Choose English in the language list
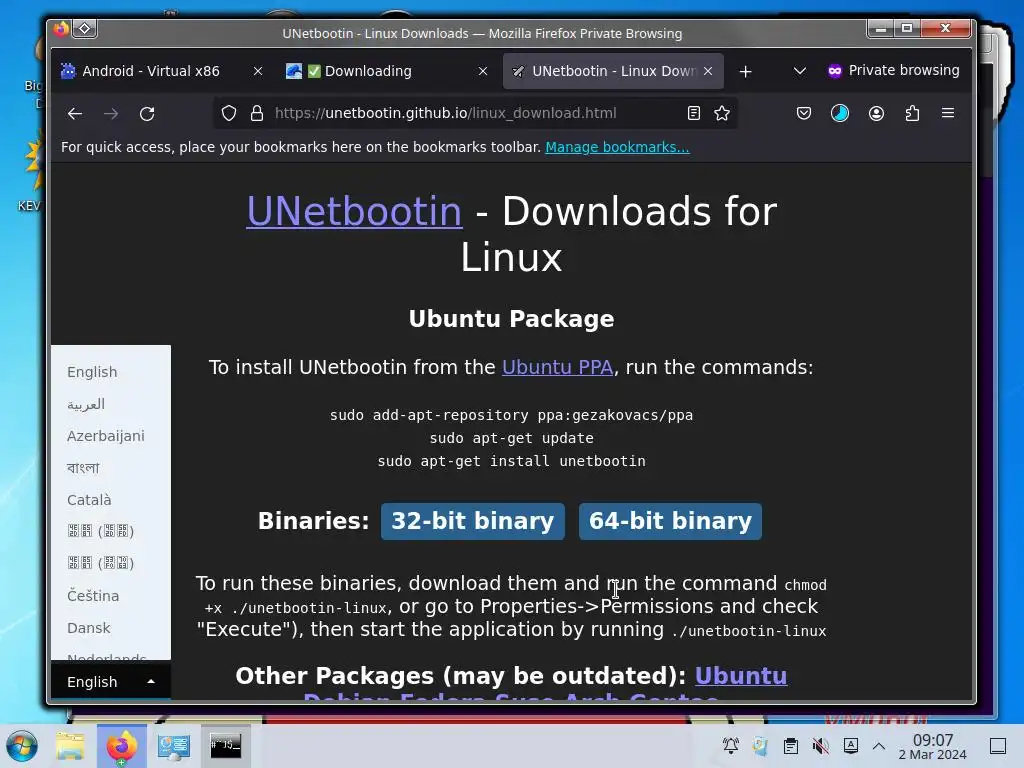Screen dimensions: 1024x768 pyautogui.click(x=92, y=372)
